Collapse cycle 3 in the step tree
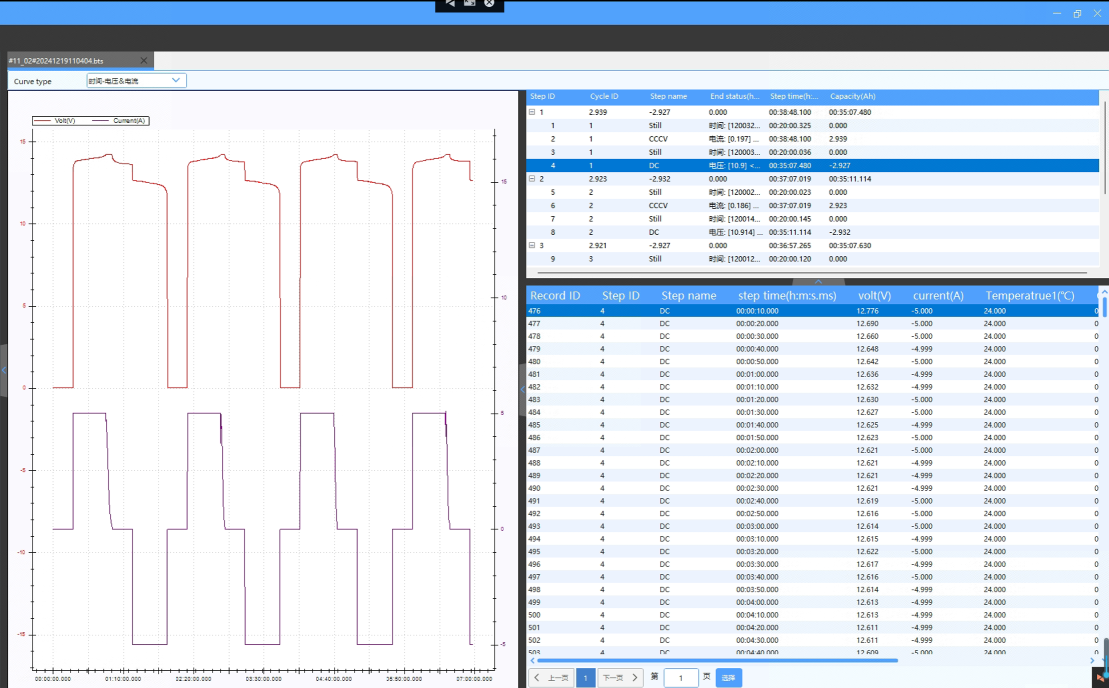 pos(532,245)
